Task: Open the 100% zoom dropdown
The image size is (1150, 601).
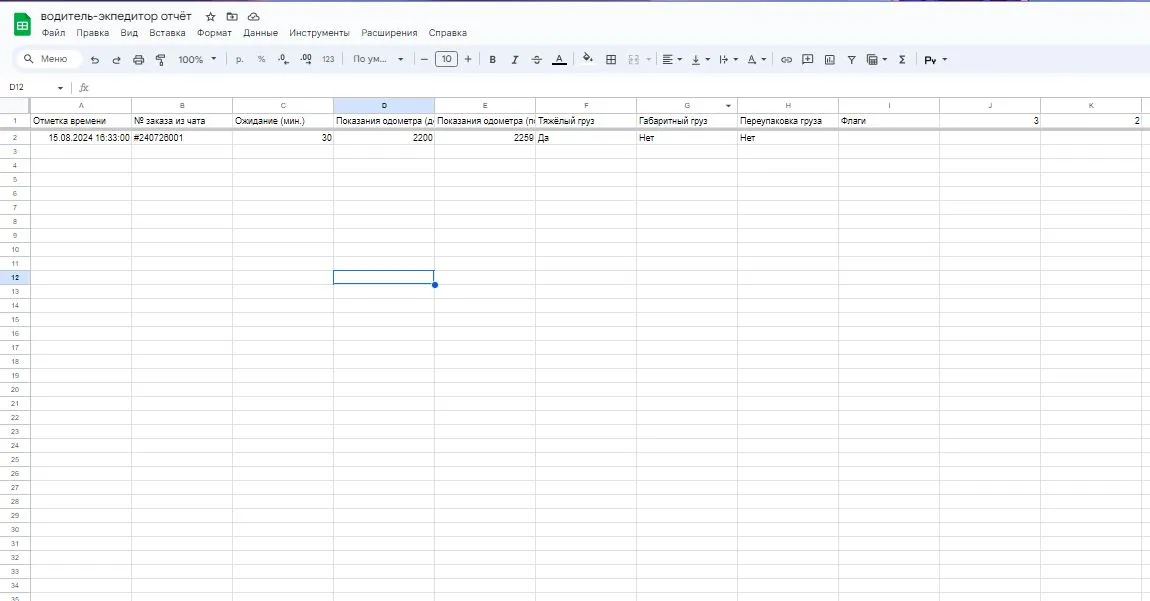Action: [196, 60]
